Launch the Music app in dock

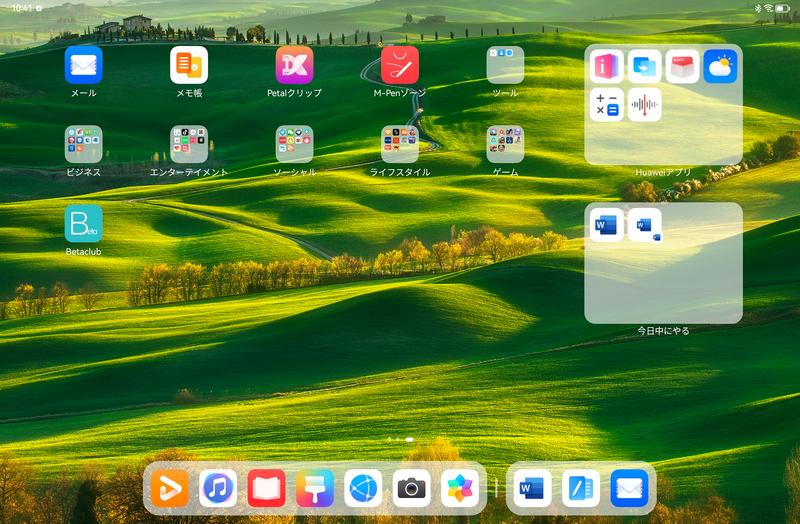(x=218, y=488)
